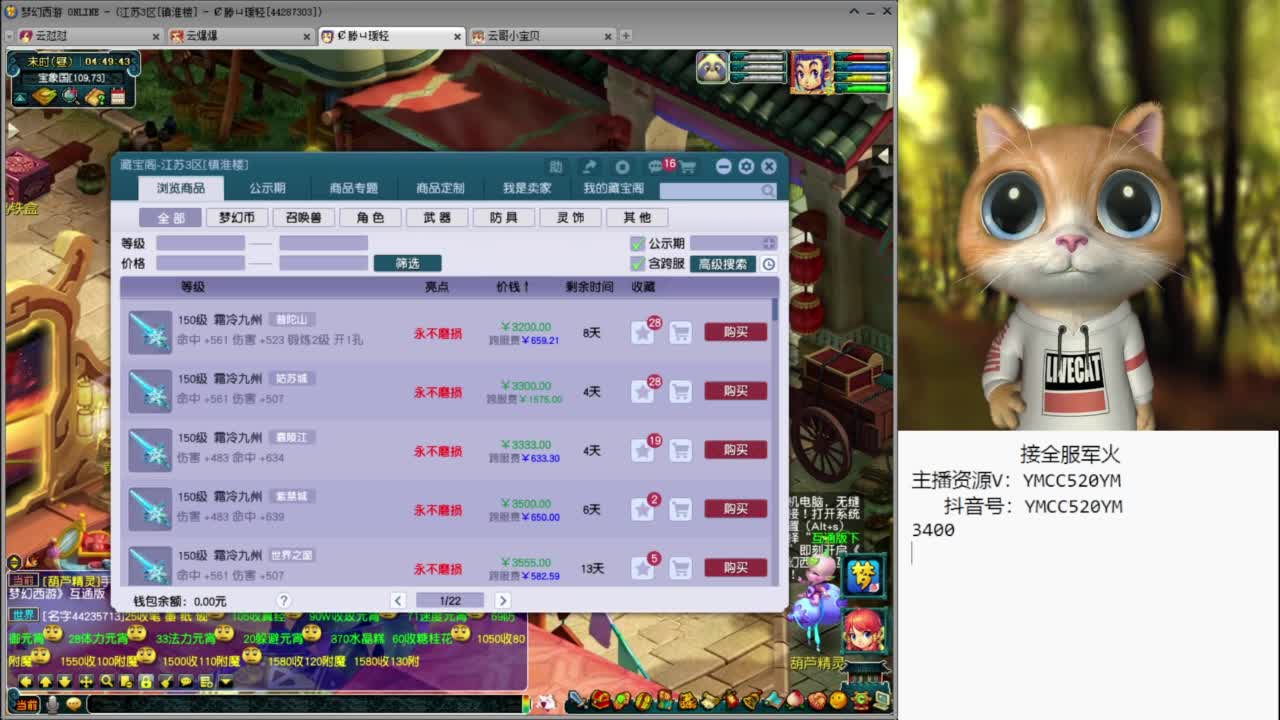This screenshot has height=720, width=1280.
Task: Filter by 防具 category
Action: 503,217
